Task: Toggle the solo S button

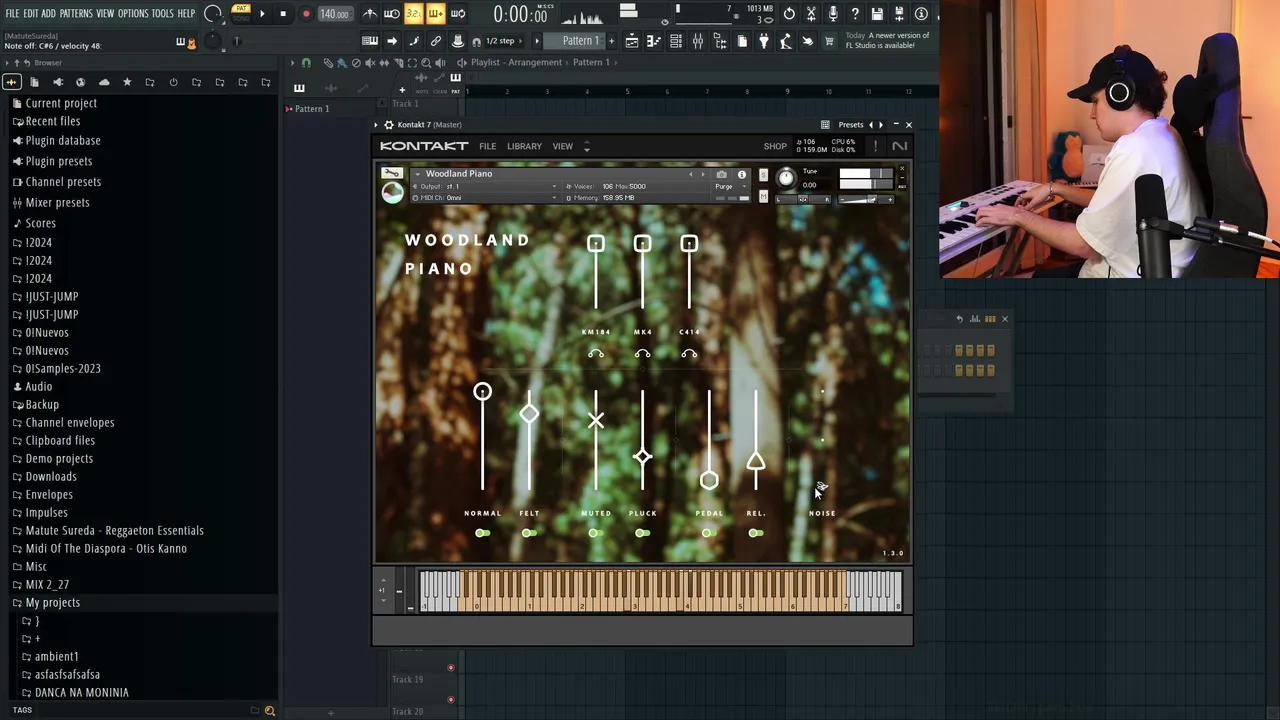Action: (763, 175)
